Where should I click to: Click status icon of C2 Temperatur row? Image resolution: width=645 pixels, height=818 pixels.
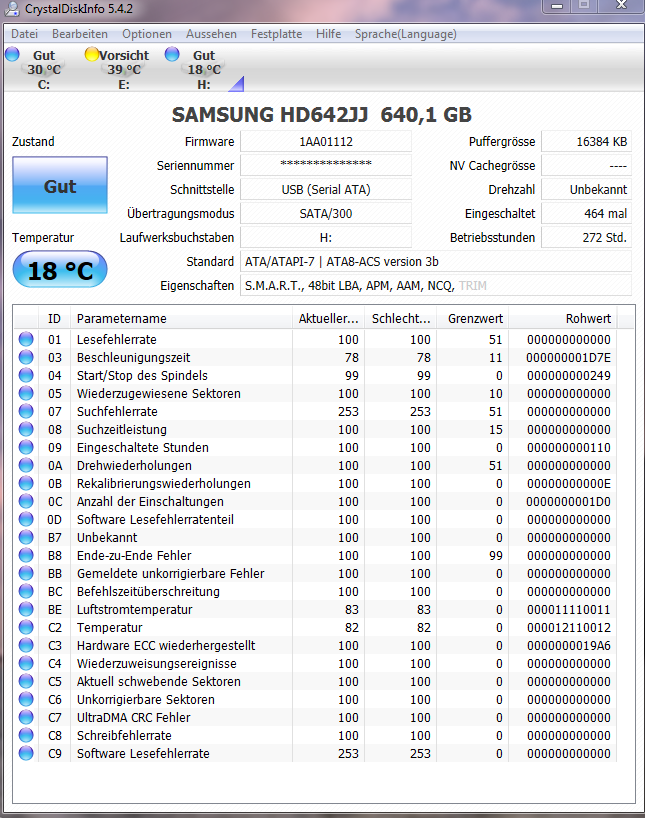[26, 627]
